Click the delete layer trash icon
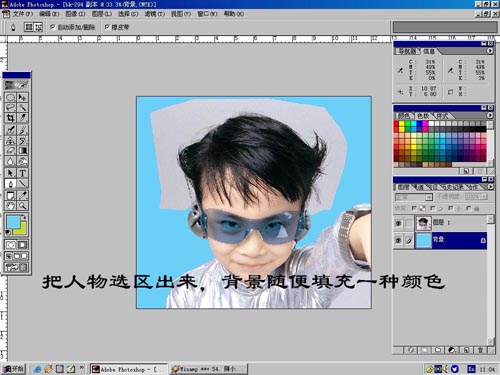 tap(480, 350)
